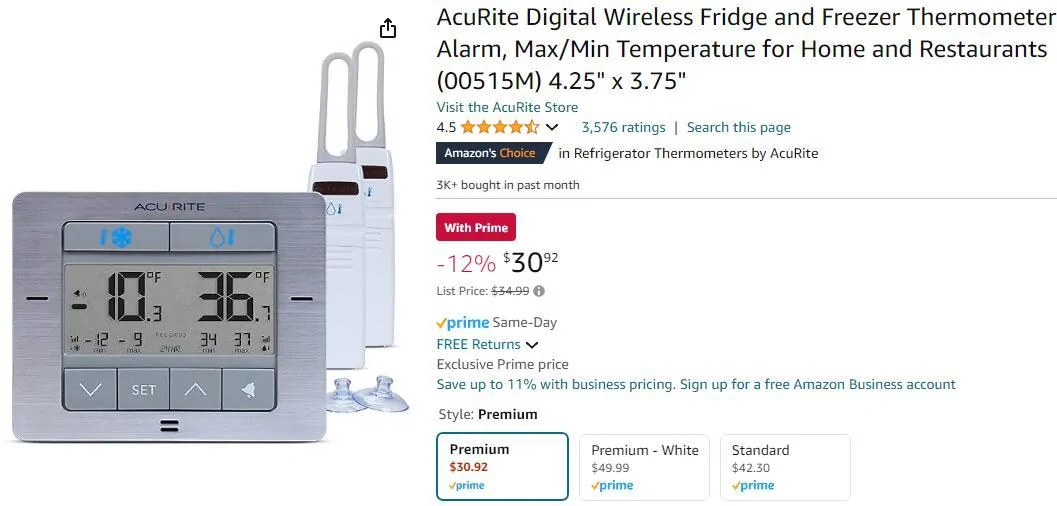The height and width of the screenshot is (506, 1057).
Task: Expand the ratings breakdown chevron
Action: (551, 127)
